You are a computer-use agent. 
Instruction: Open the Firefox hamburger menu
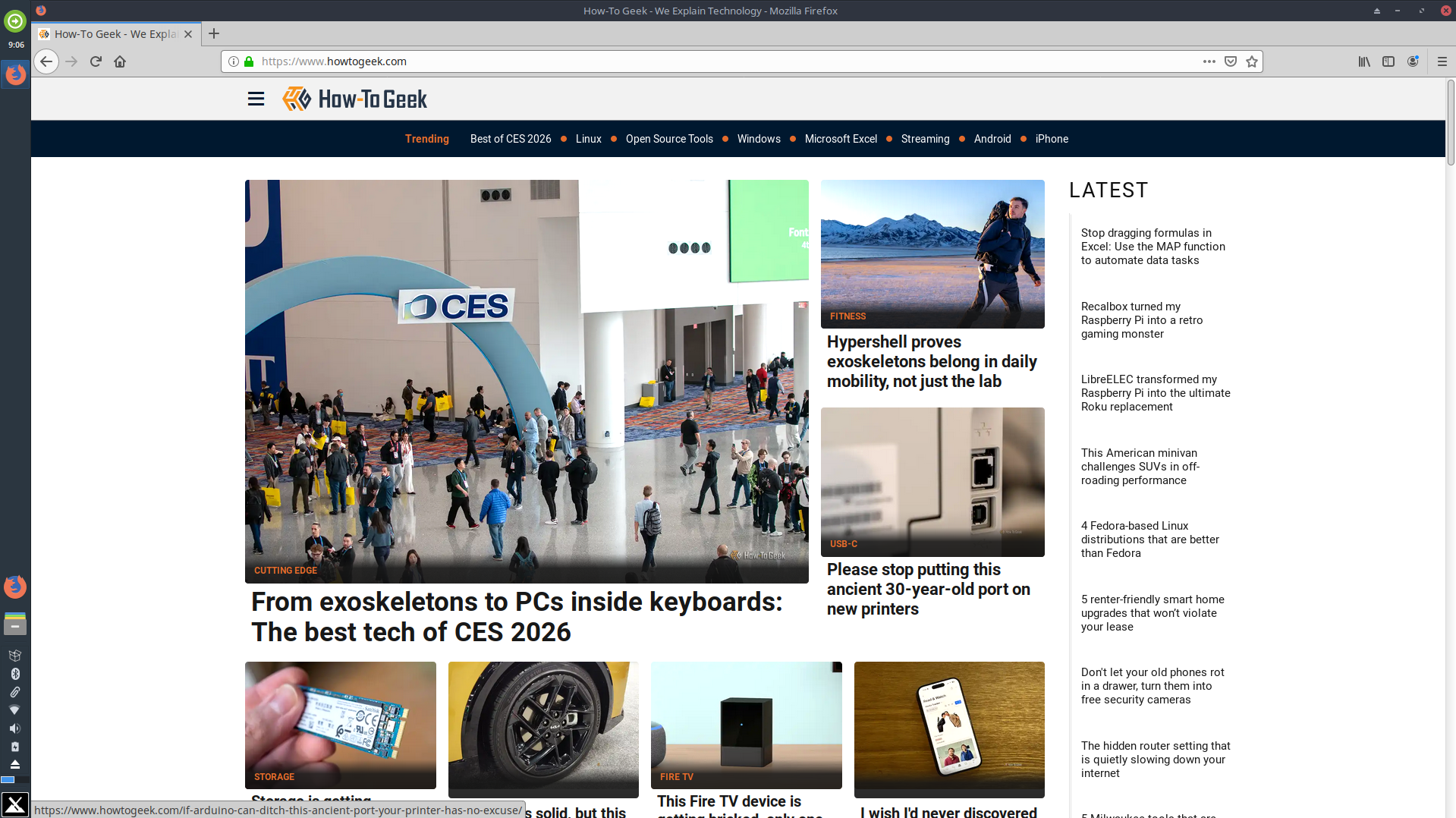[1442, 61]
